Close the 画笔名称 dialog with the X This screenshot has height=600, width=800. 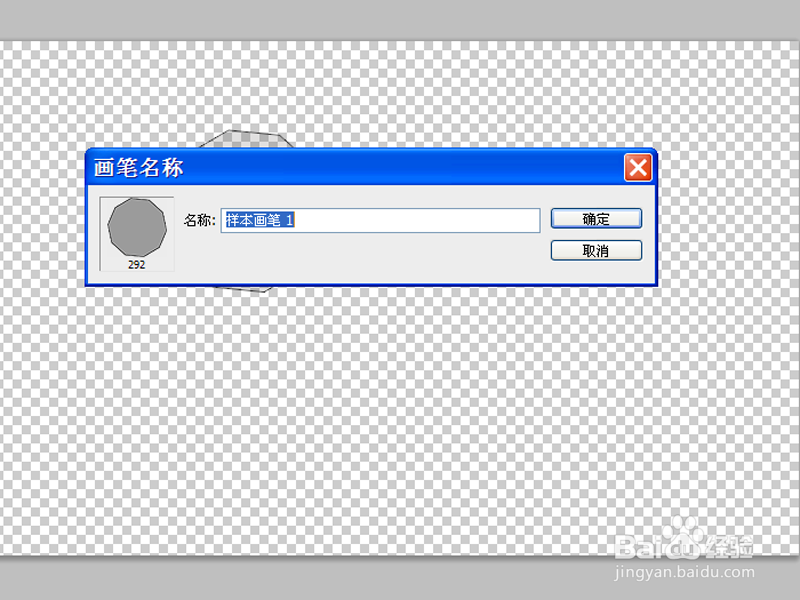(x=638, y=167)
